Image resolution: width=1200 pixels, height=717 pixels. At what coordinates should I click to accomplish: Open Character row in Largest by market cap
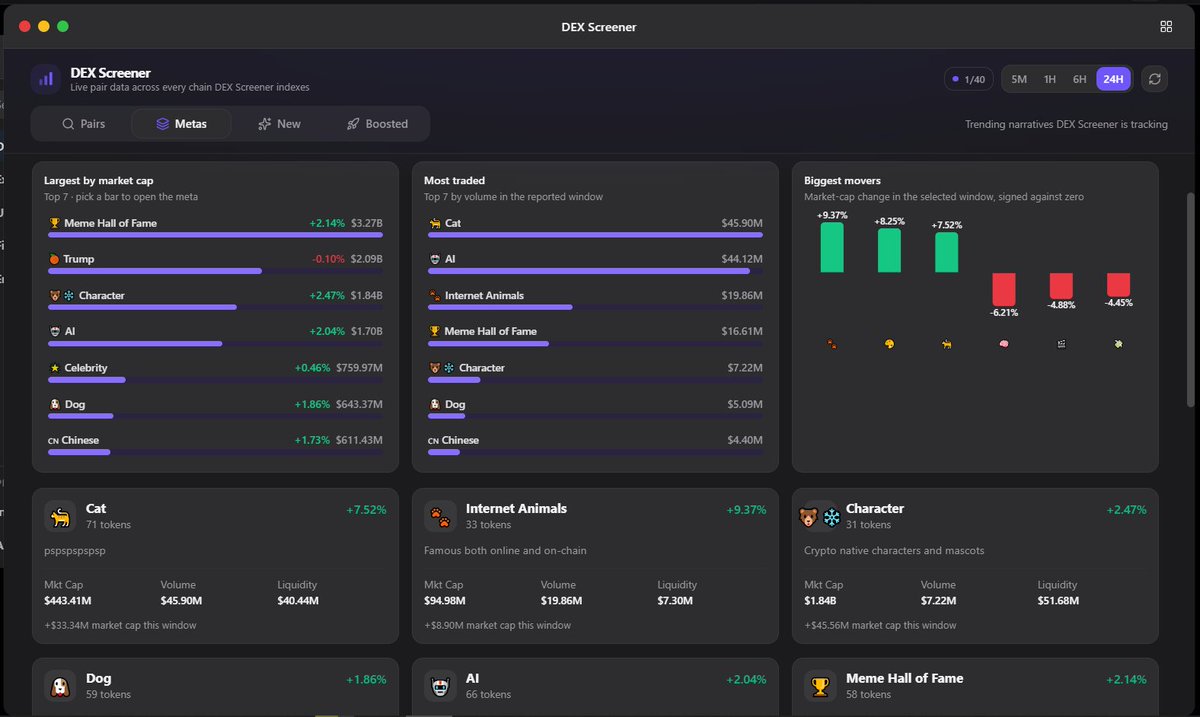coord(215,300)
